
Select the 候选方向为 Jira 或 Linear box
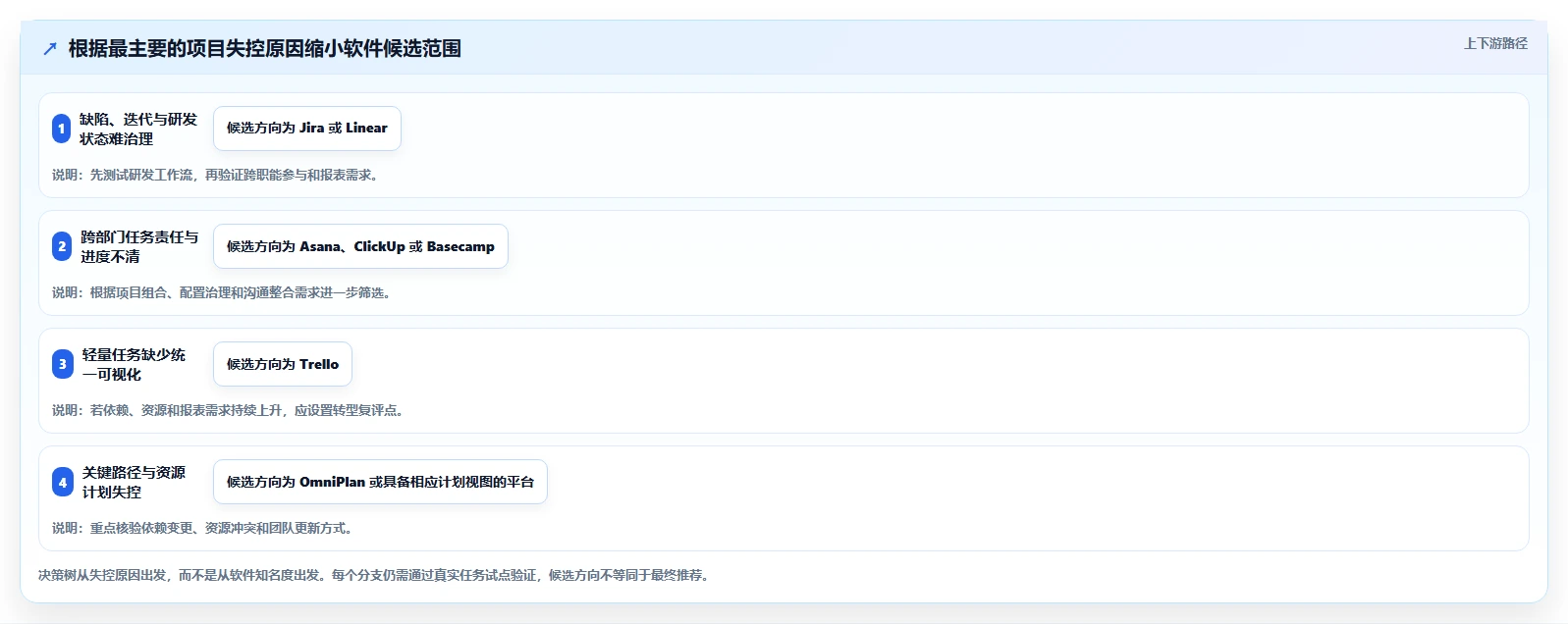click(x=307, y=129)
